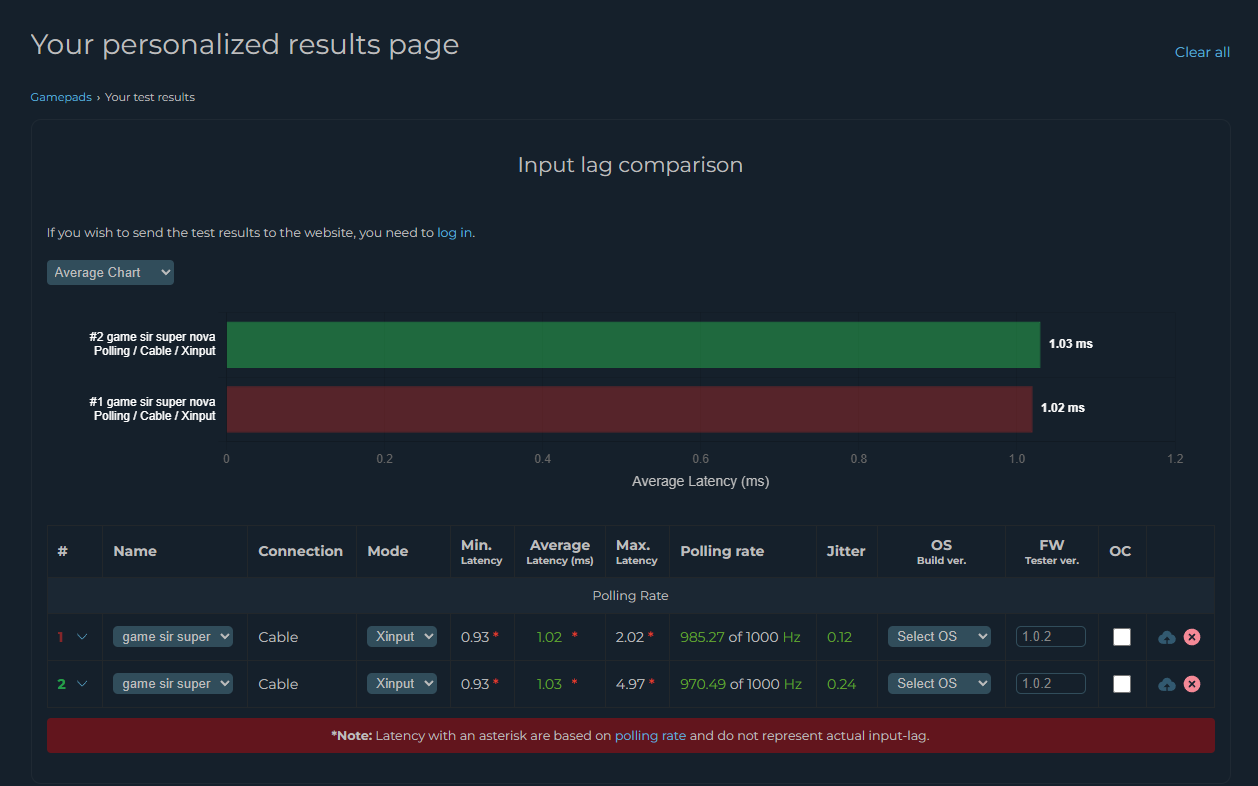Click the red #1 chart bar

point(629,409)
